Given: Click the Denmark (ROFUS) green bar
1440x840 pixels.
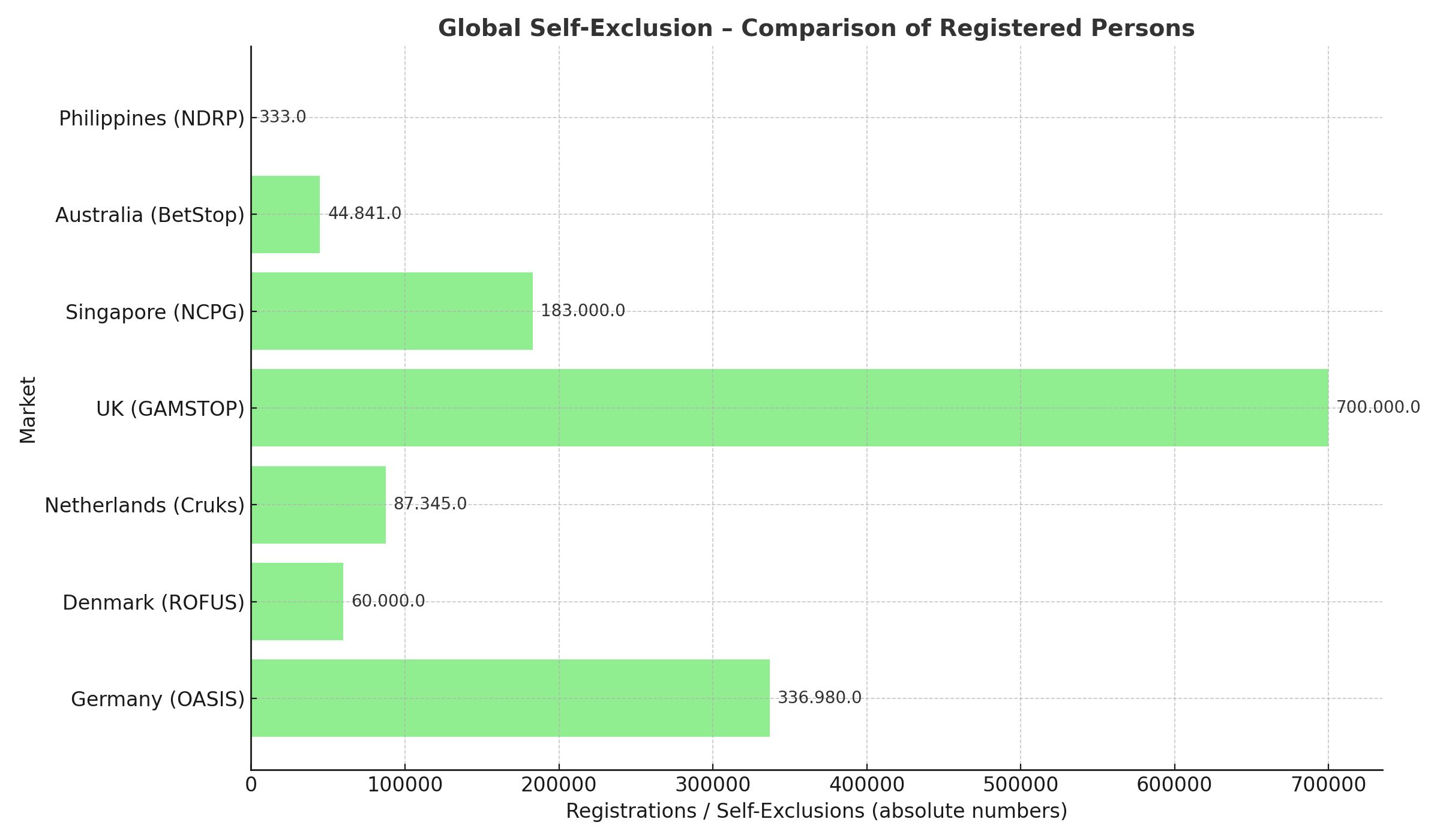Looking at the screenshot, I should [x=297, y=601].
